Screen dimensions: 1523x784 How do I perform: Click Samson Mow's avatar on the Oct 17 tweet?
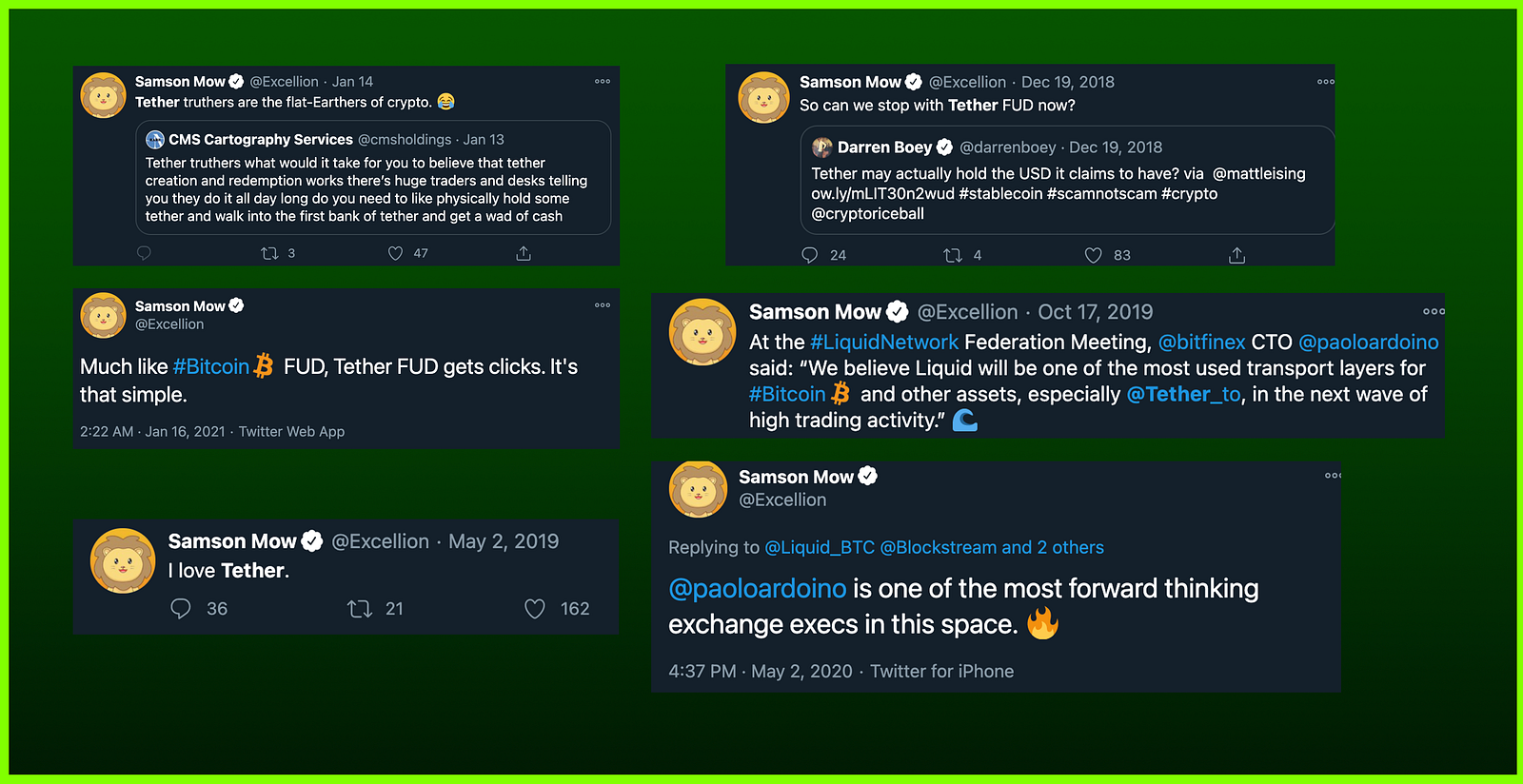[702, 332]
